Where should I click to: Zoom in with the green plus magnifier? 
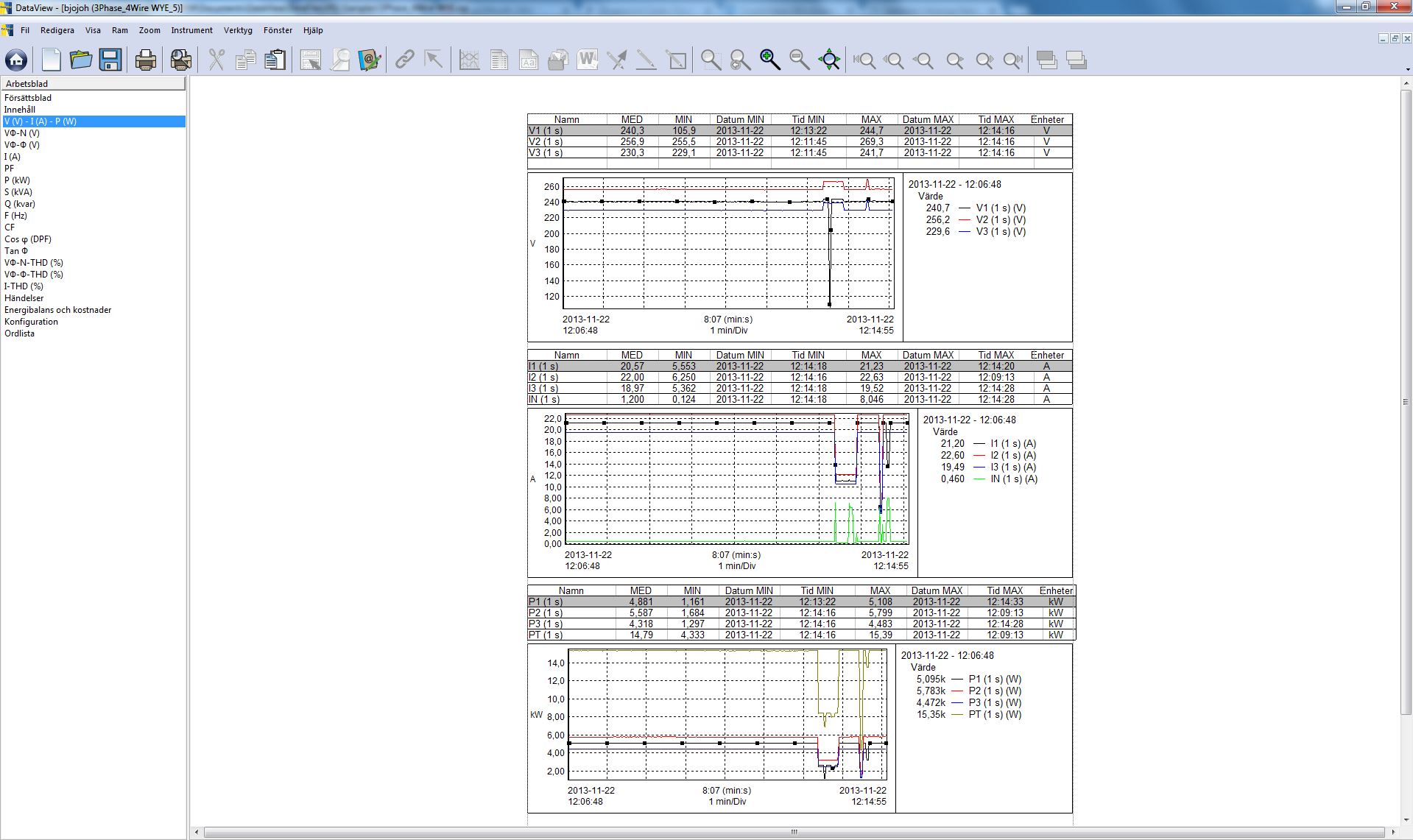tap(769, 60)
